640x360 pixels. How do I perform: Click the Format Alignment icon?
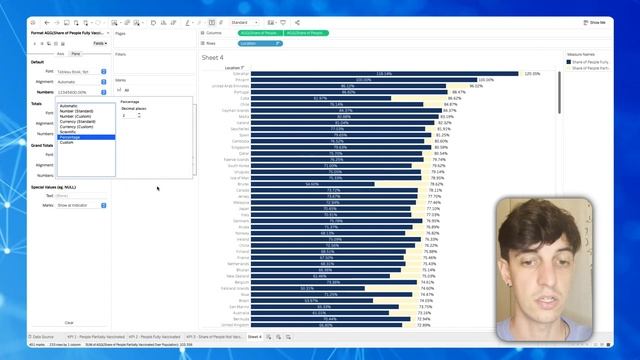pos(42,44)
